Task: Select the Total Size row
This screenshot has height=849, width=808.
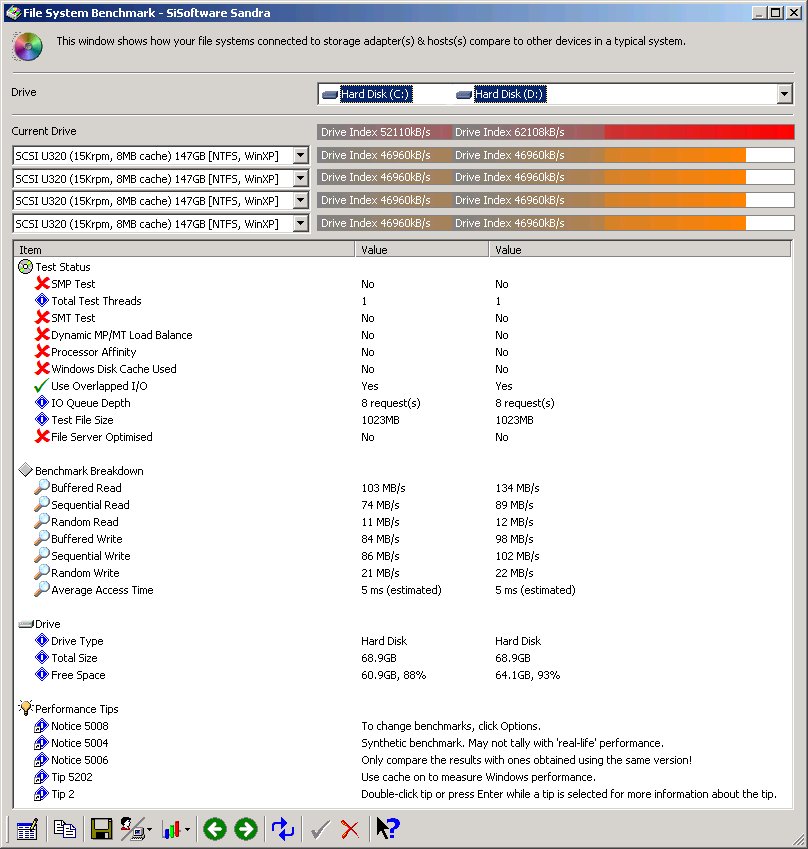Action: tap(402, 658)
